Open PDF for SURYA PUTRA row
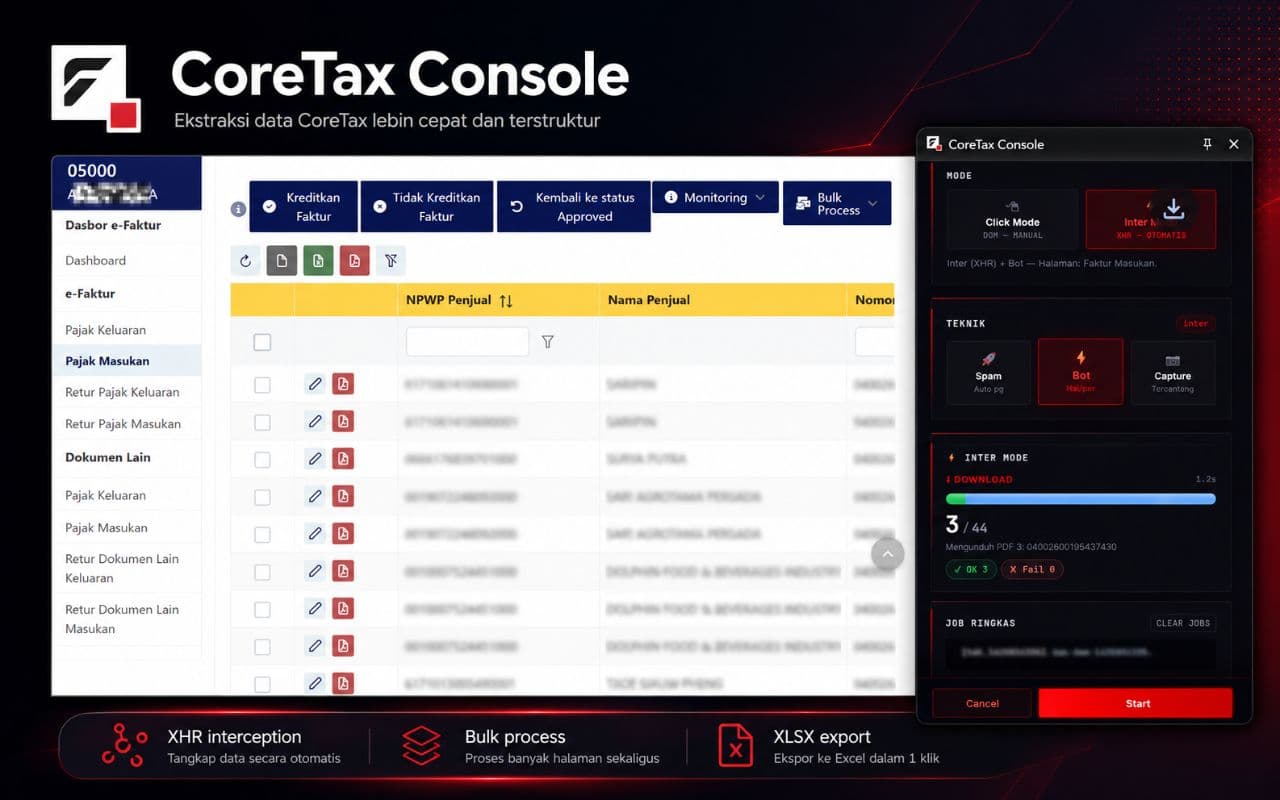The image size is (1280, 800). click(343, 459)
